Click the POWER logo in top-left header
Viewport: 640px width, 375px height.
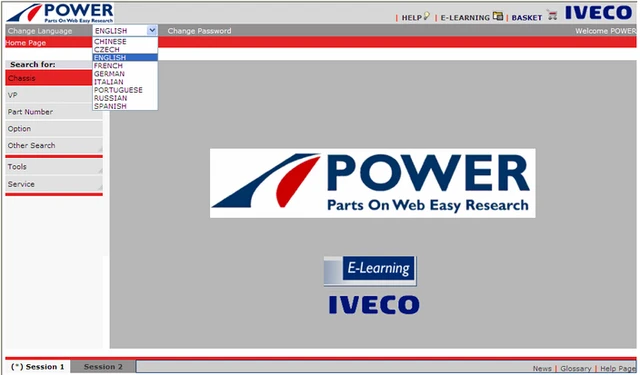(x=60, y=13)
